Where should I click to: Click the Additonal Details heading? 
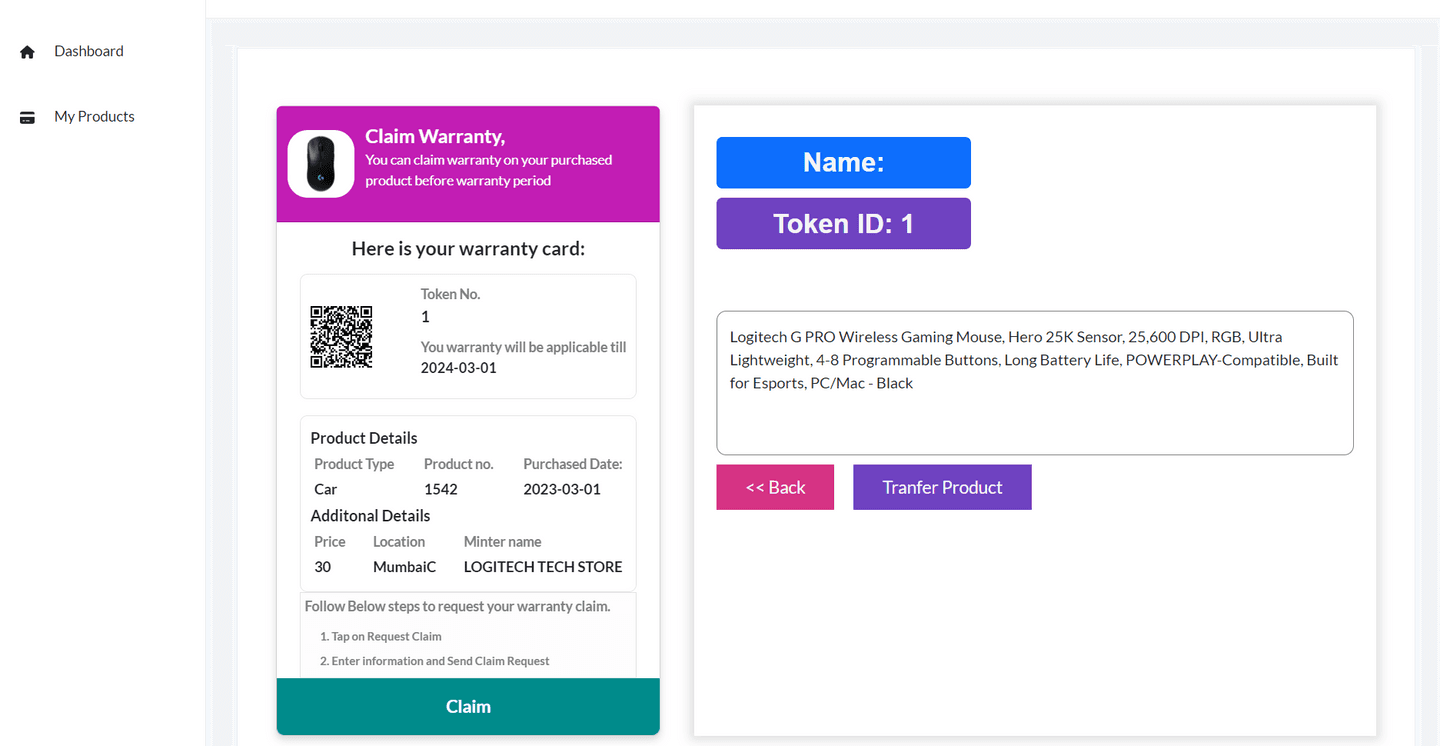370,516
